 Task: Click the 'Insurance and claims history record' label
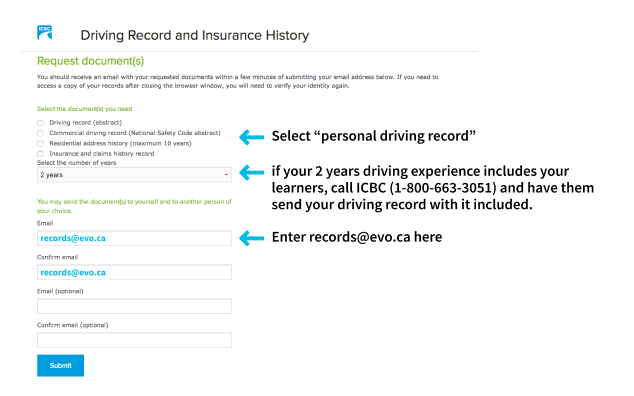pyautogui.click(x=102, y=154)
